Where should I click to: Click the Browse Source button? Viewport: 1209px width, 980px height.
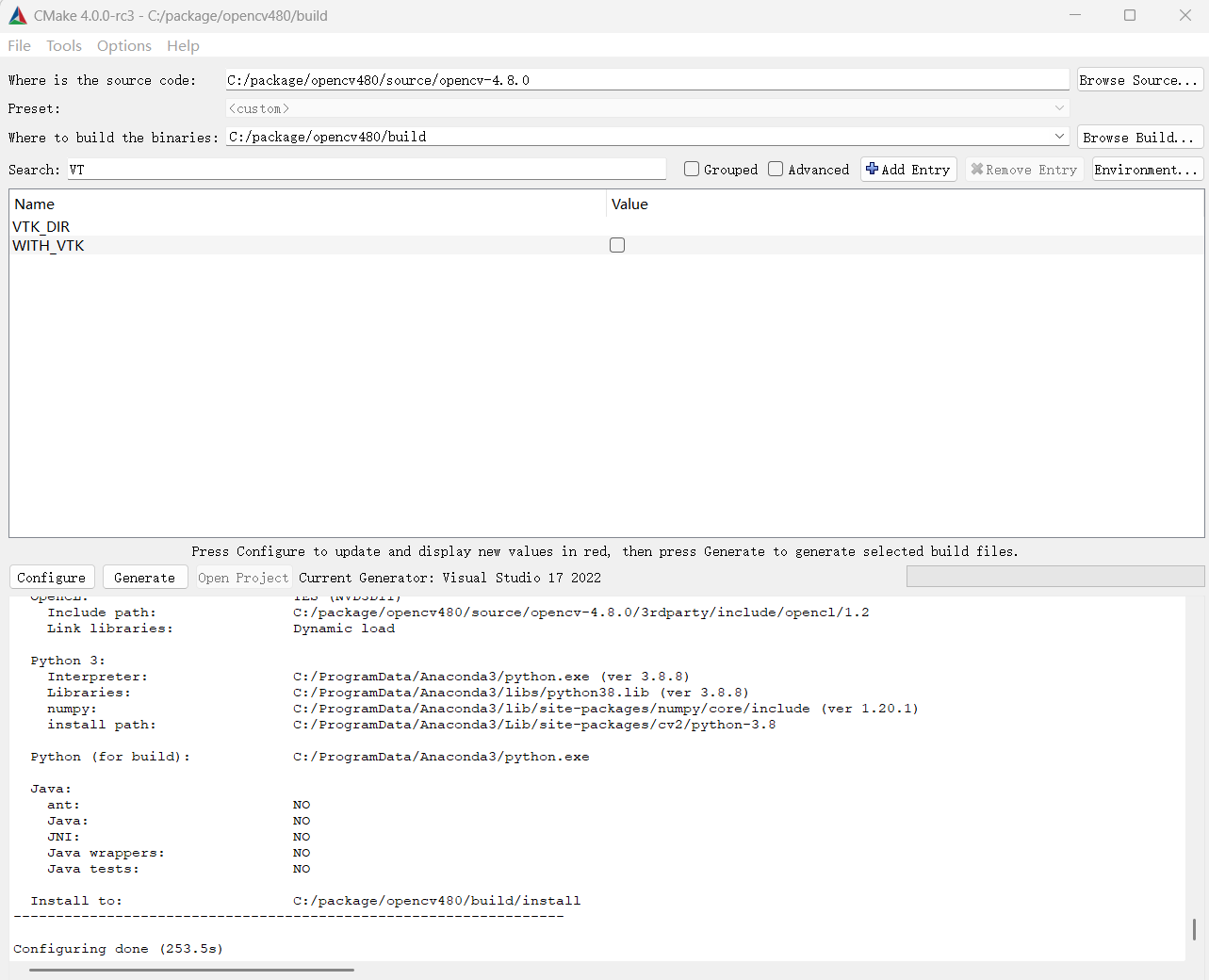point(1138,80)
